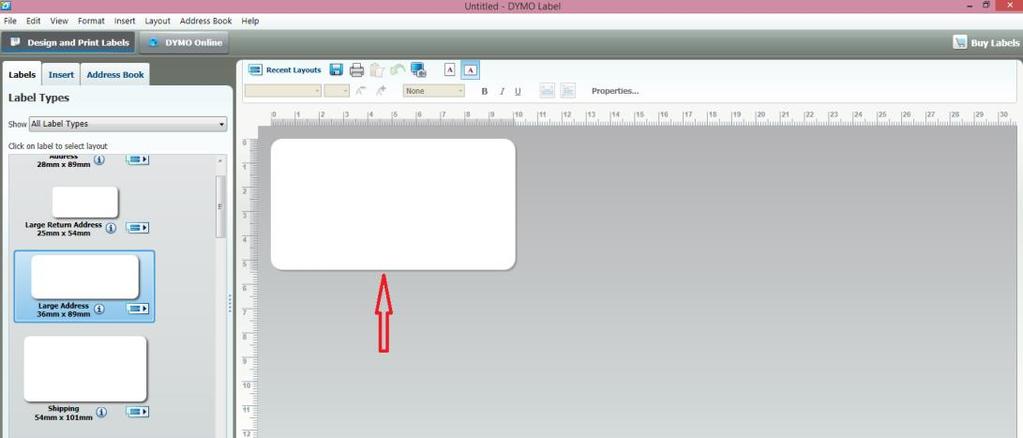Click the Buy Labels shopping cart icon
This screenshot has width=1023, height=438.
tap(959, 42)
